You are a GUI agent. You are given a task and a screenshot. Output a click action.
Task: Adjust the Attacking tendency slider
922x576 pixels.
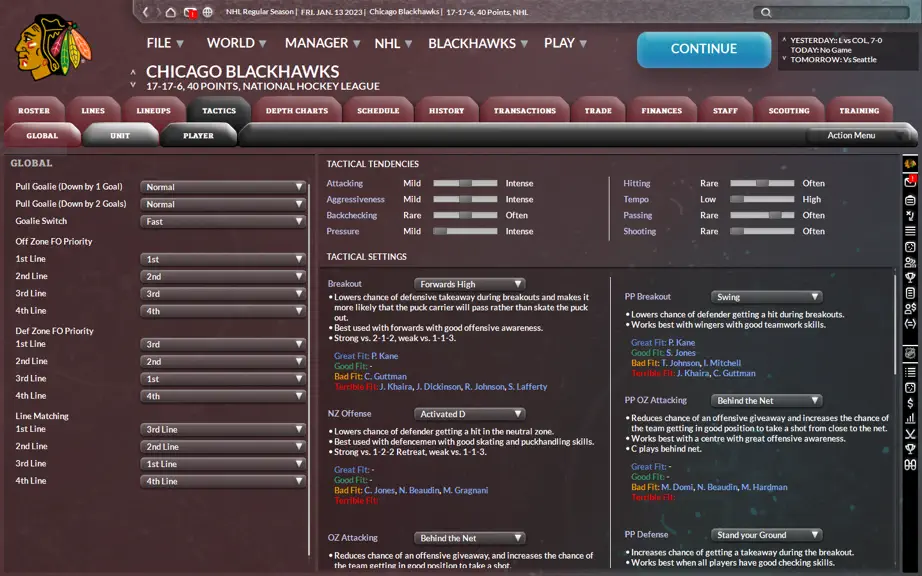pos(465,183)
